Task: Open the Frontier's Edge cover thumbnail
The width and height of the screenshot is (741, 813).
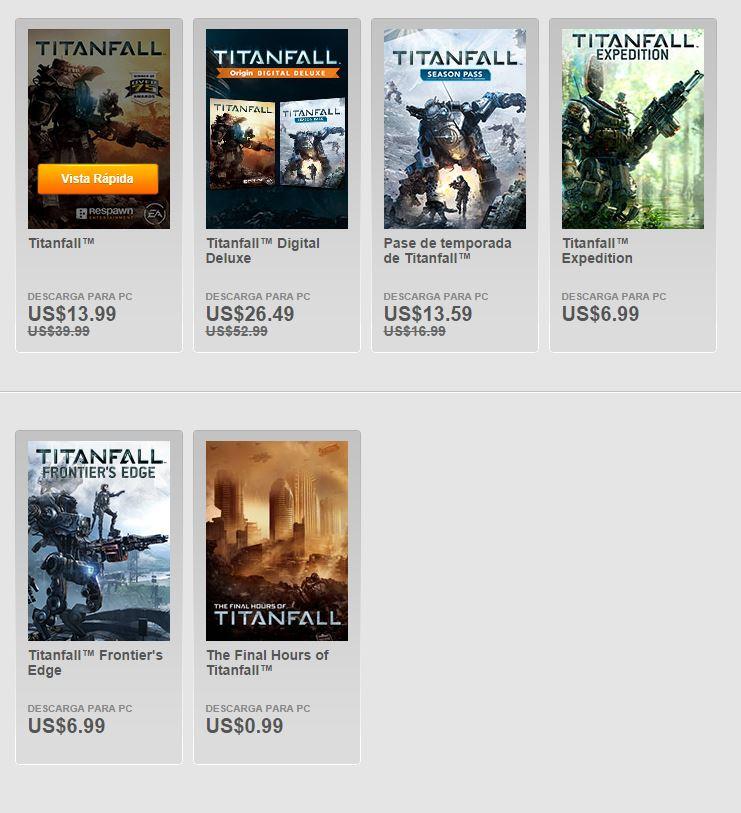Action: (99, 541)
